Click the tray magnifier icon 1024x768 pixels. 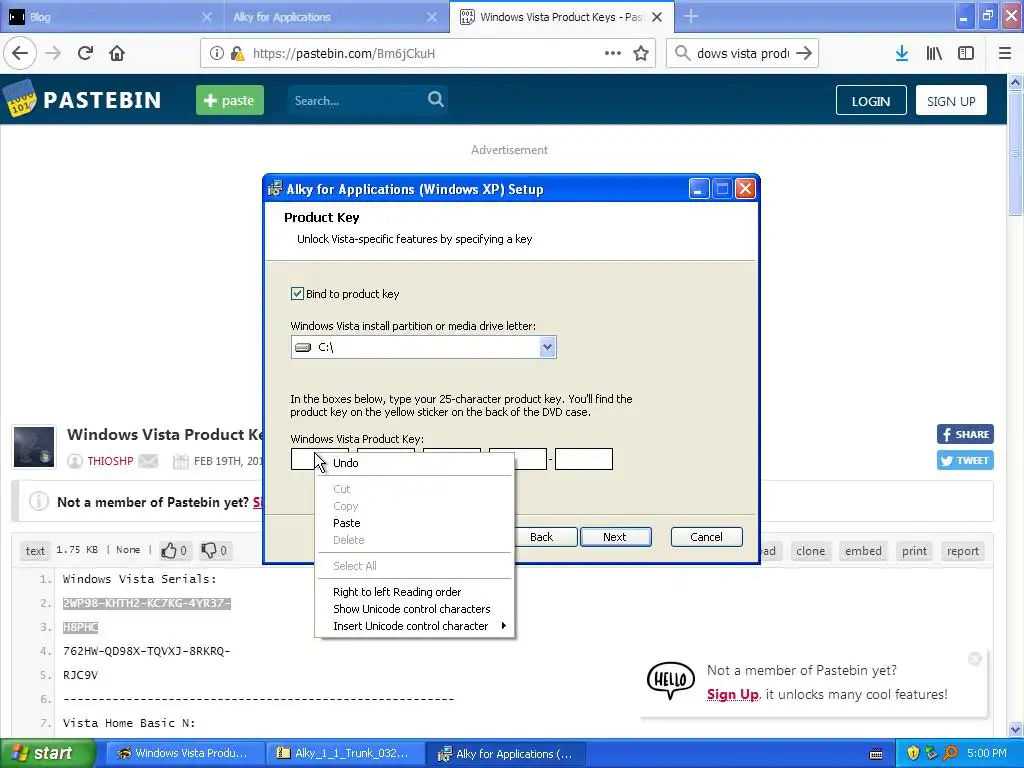pos(950,753)
